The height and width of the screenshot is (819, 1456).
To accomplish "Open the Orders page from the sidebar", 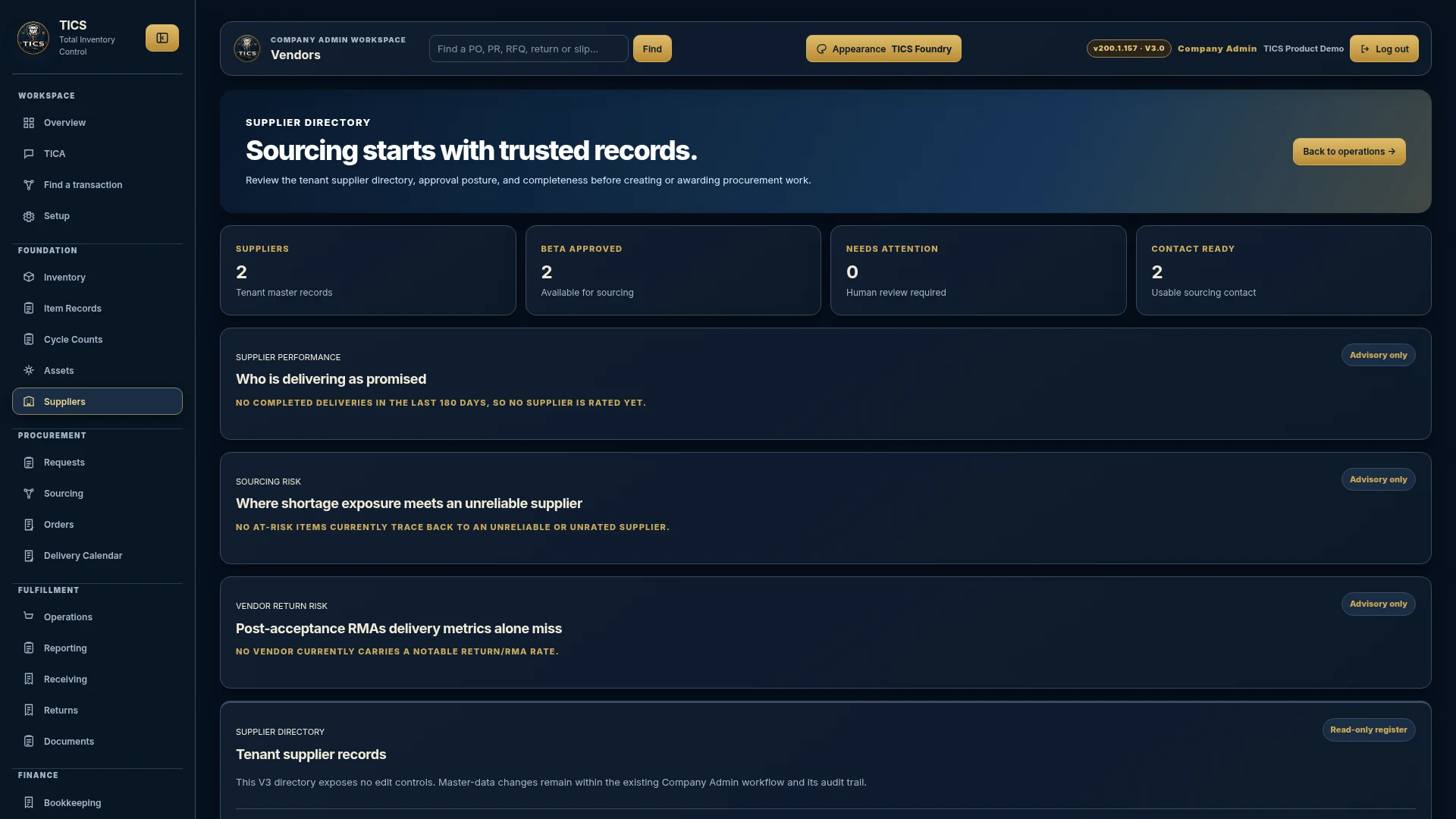I will [x=97, y=525].
